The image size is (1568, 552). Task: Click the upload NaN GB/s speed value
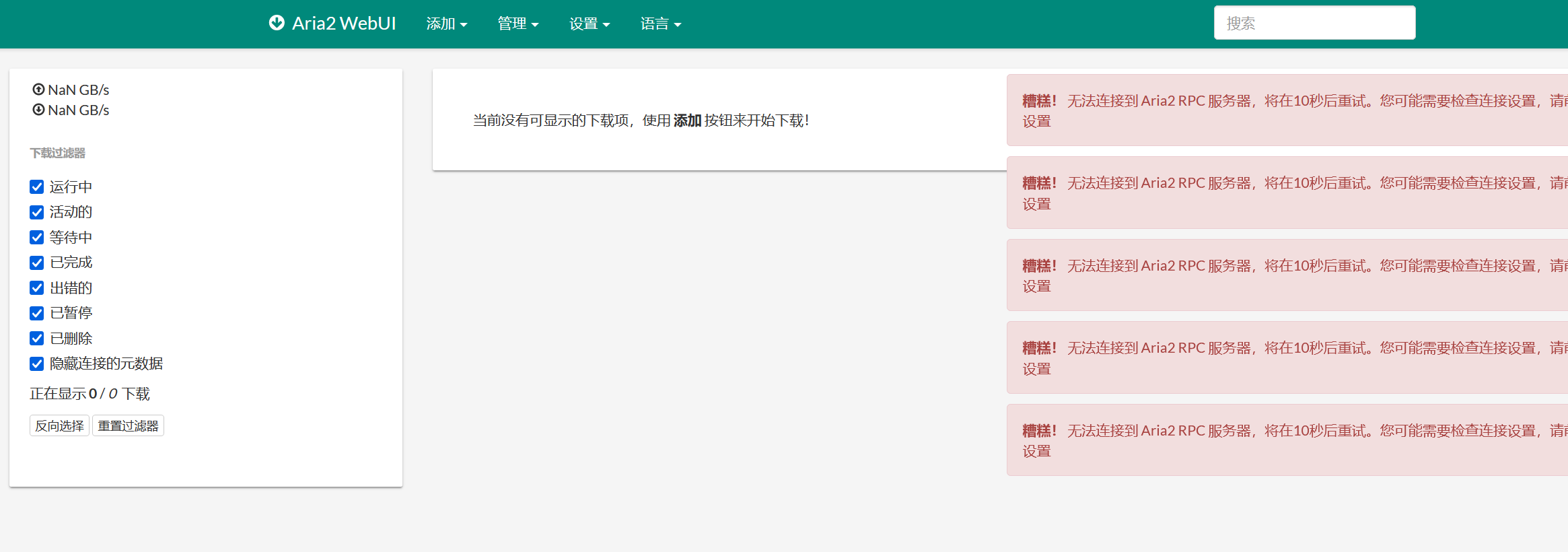[79, 90]
